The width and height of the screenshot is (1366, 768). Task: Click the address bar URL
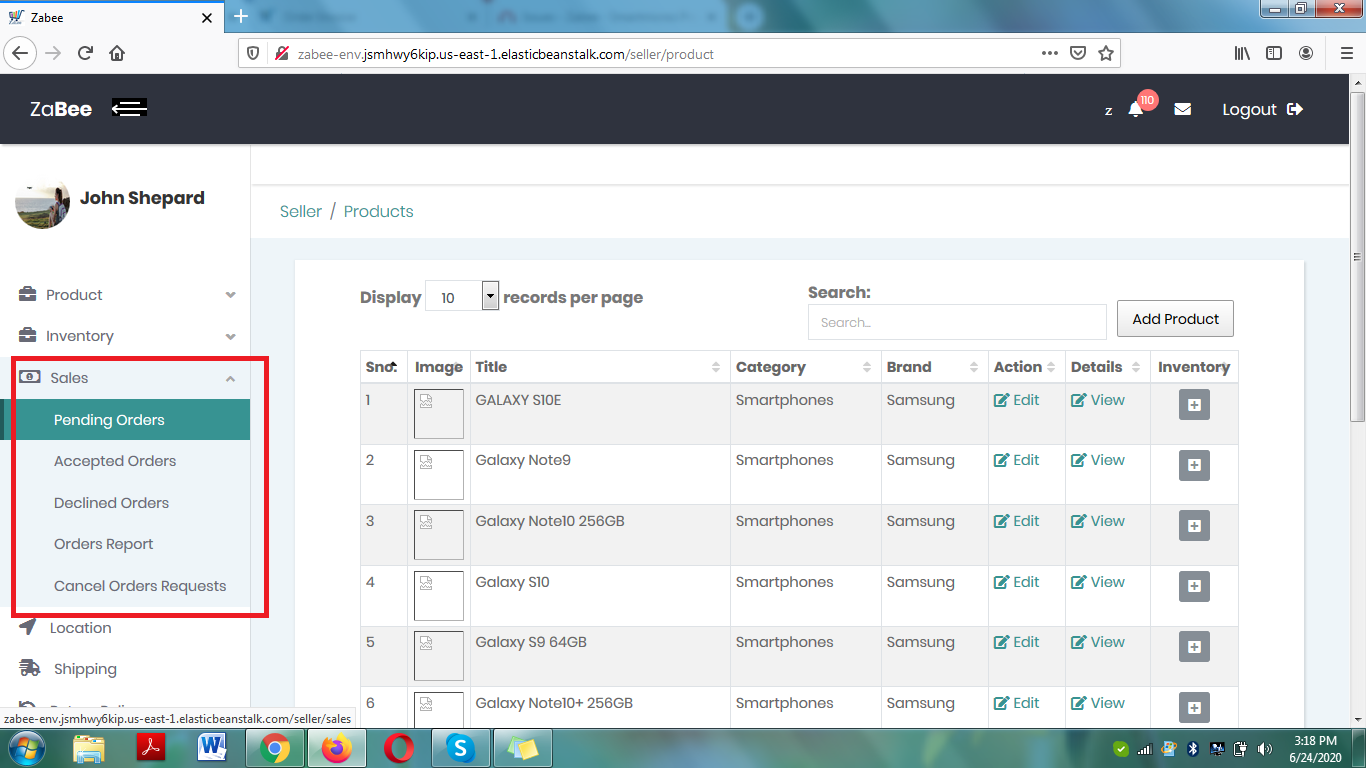tap(506, 54)
